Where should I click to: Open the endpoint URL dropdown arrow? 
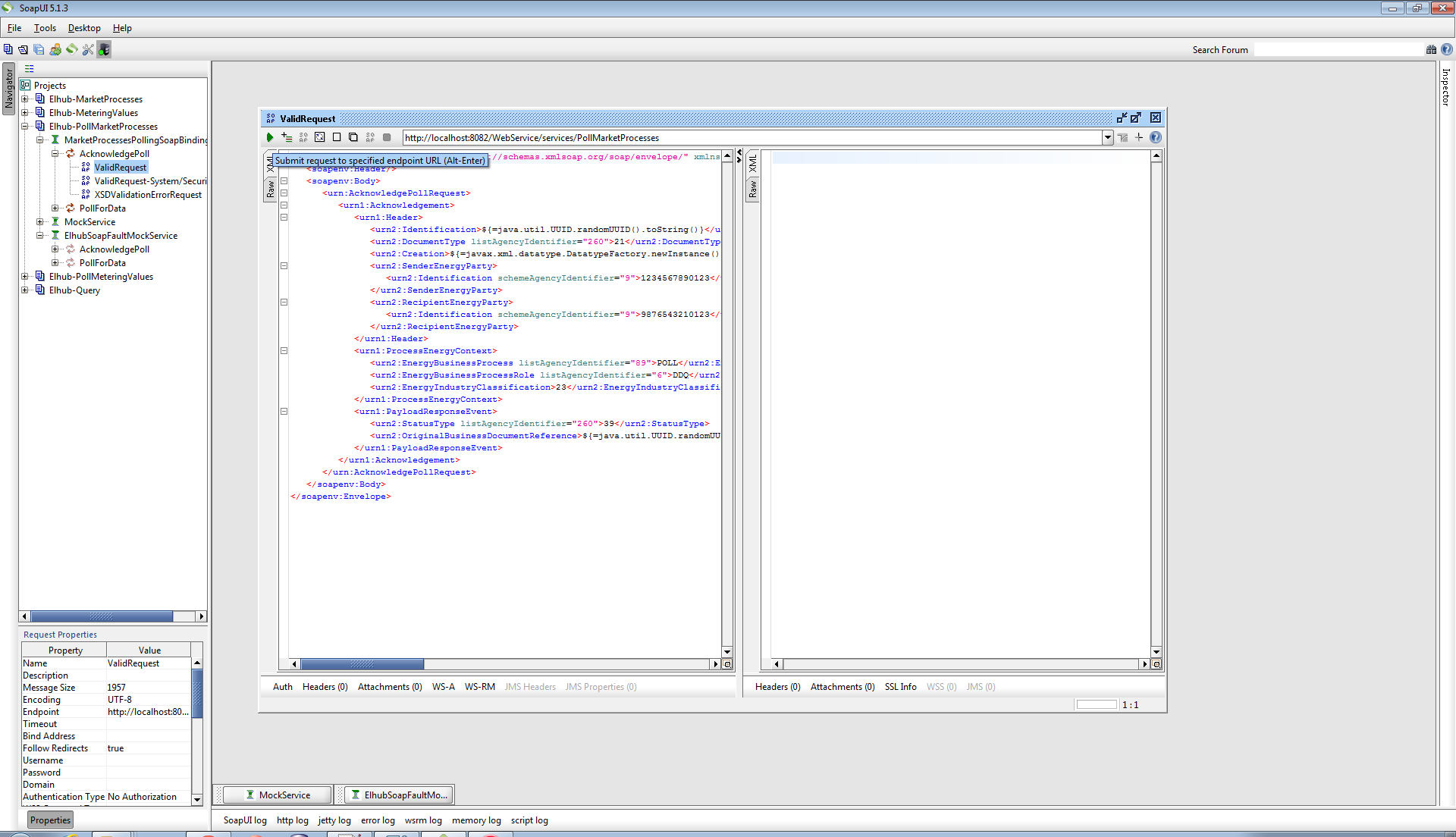[x=1108, y=137]
